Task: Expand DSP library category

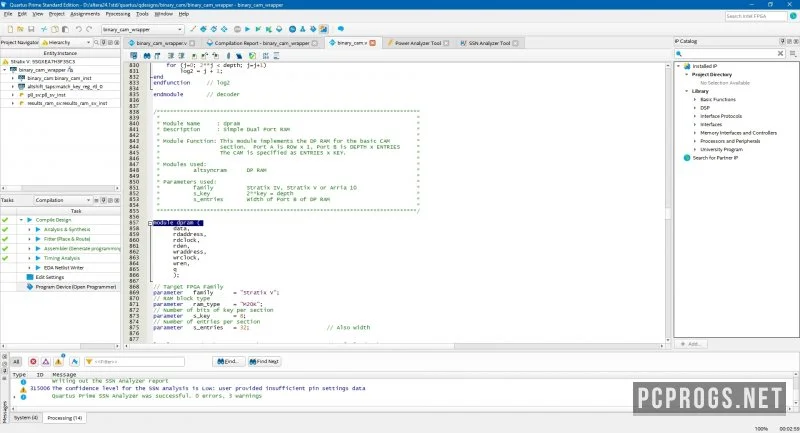Action: 695,108
